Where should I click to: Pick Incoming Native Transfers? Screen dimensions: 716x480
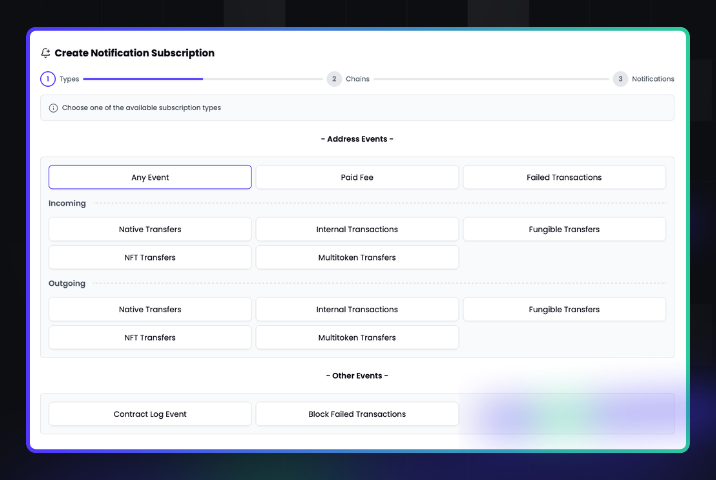tap(150, 229)
